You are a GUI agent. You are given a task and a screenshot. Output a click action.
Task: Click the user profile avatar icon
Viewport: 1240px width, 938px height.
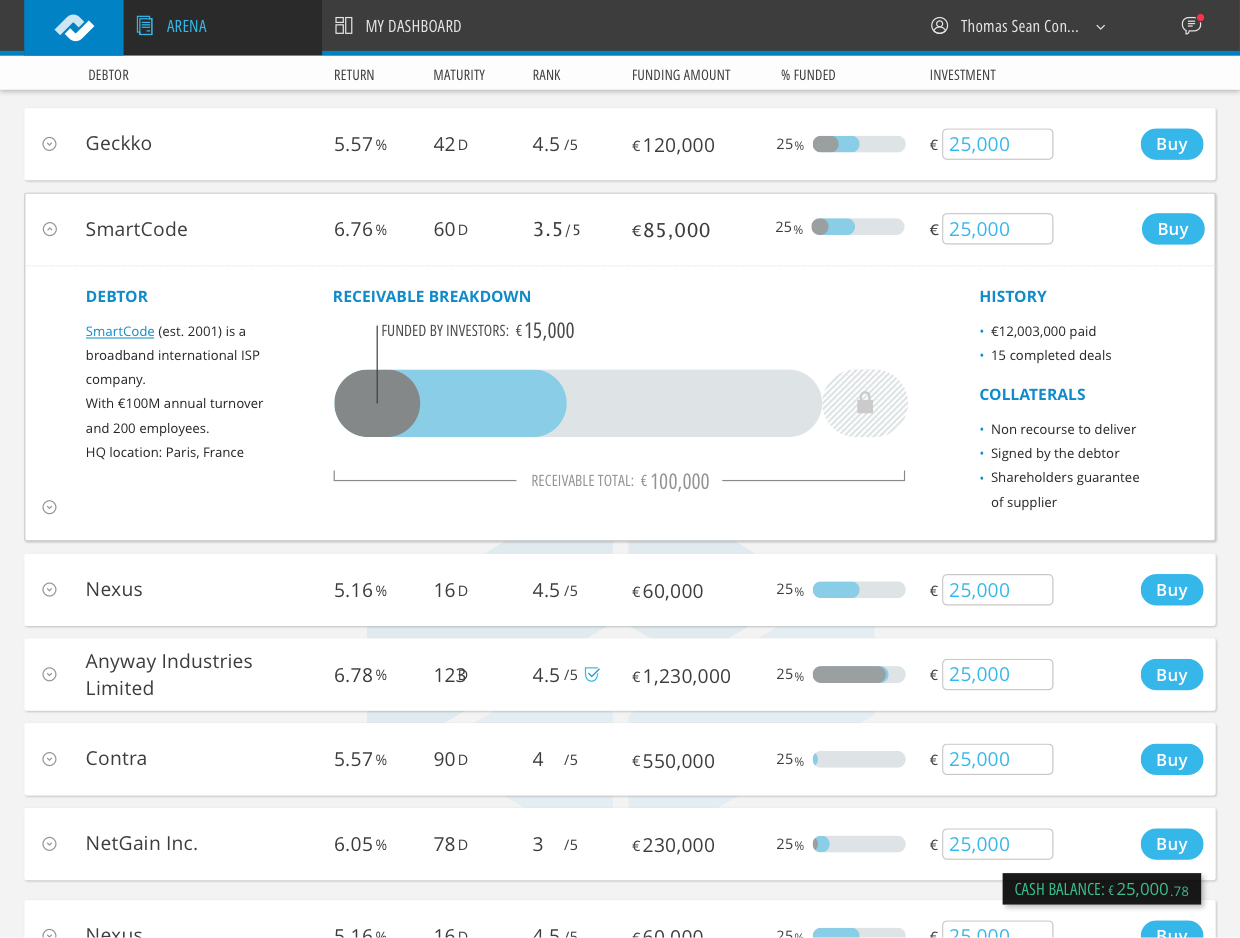point(939,26)
